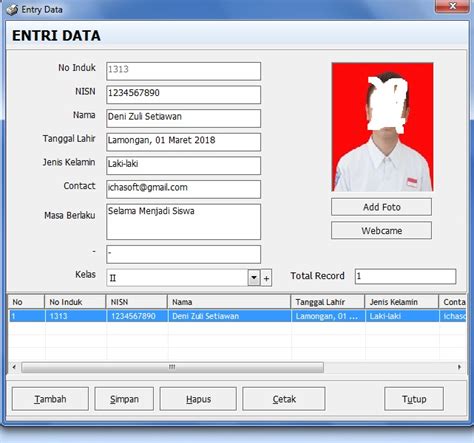
Task: Click the plus button beside Kelas dropdown
Action: pos(266,278)
